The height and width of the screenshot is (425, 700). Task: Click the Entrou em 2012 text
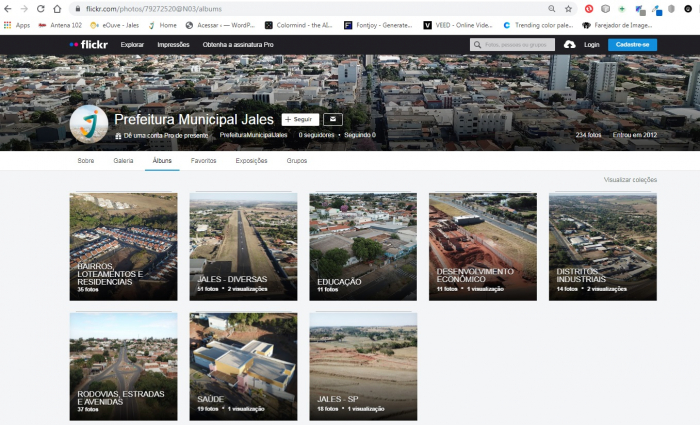[635, 135]
